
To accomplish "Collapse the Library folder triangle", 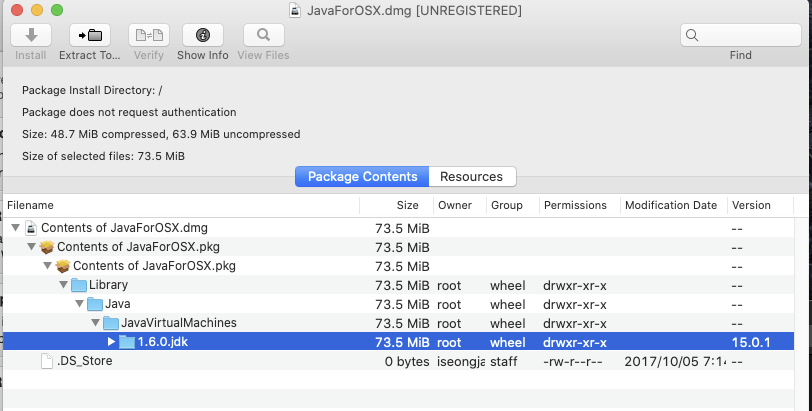I will tap(63, 285).
